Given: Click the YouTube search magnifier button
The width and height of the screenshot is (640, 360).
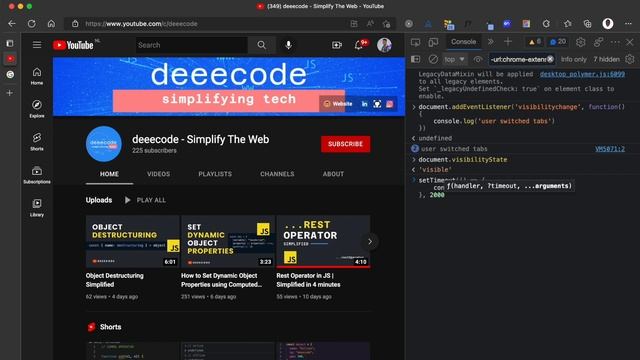Looking at the screenshot, I should (x=262, y=45).
